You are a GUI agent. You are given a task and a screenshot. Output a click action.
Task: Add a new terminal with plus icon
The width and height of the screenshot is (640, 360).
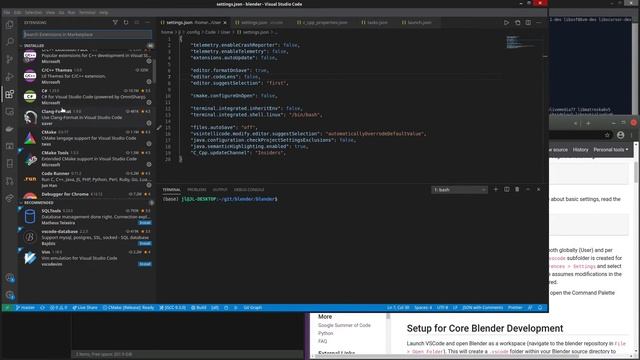pos(496,189)
